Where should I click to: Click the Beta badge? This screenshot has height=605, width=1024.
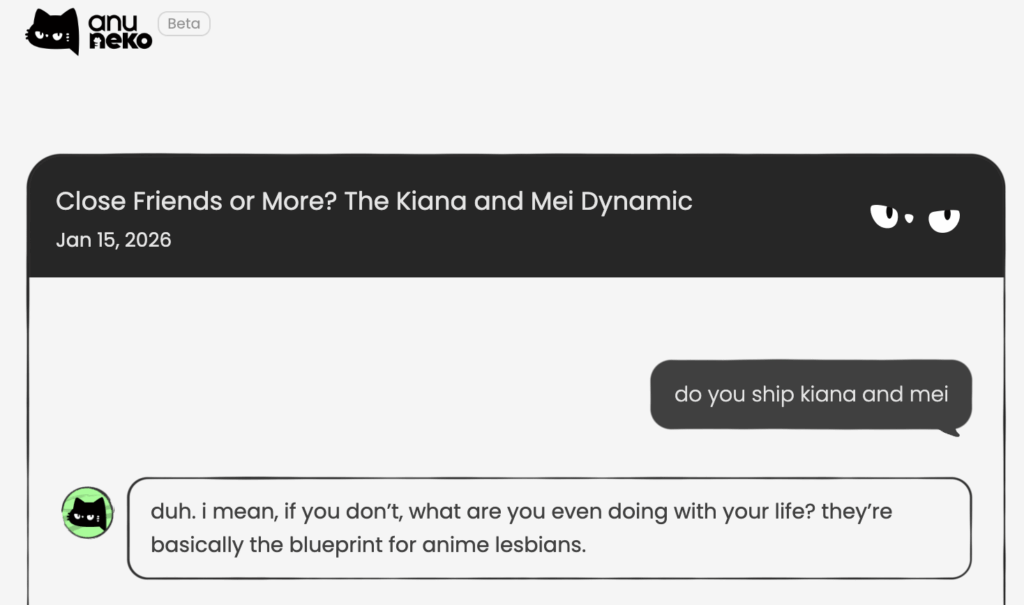click(184, 24)
